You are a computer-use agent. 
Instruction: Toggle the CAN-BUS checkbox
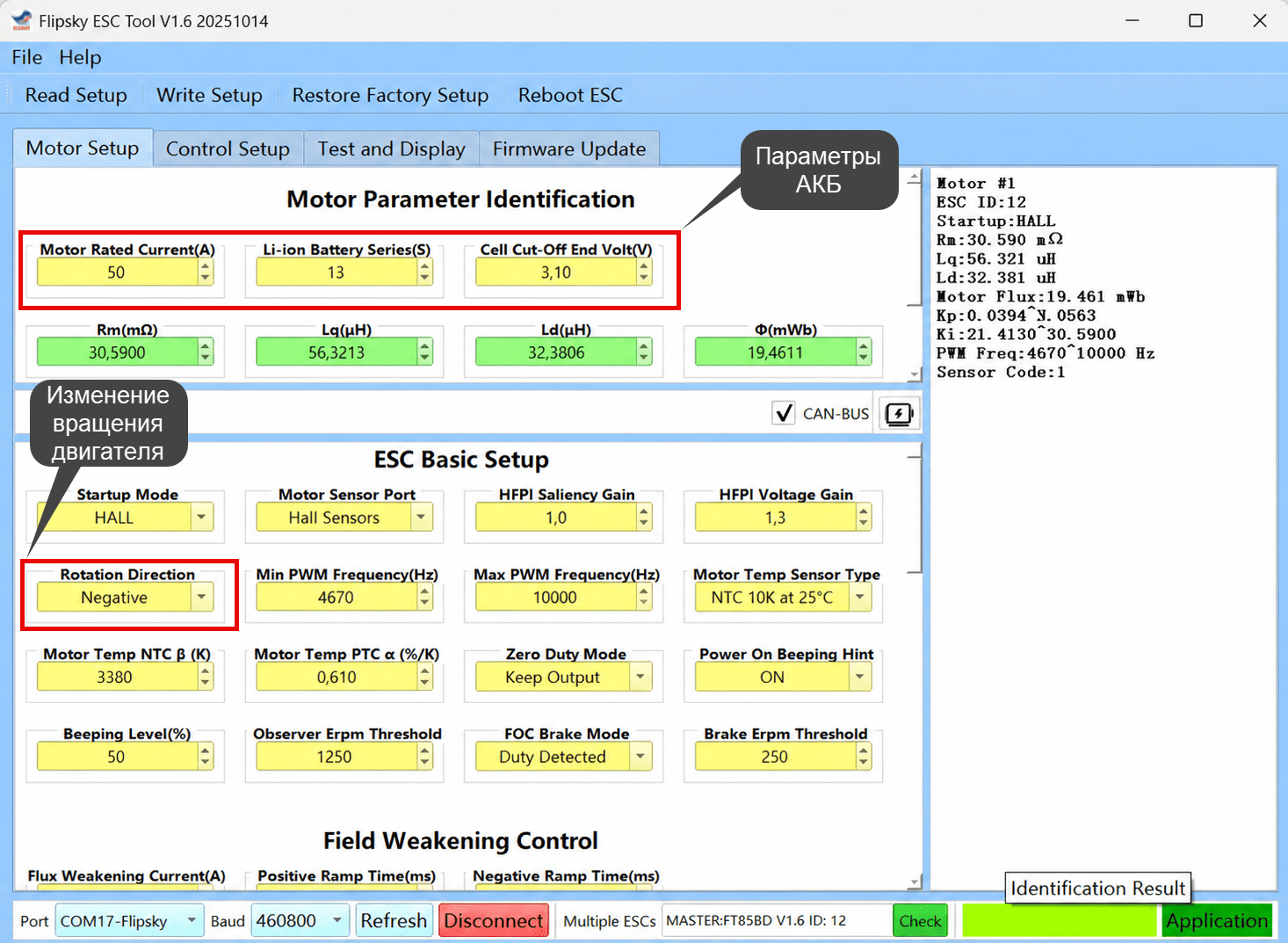783,413
